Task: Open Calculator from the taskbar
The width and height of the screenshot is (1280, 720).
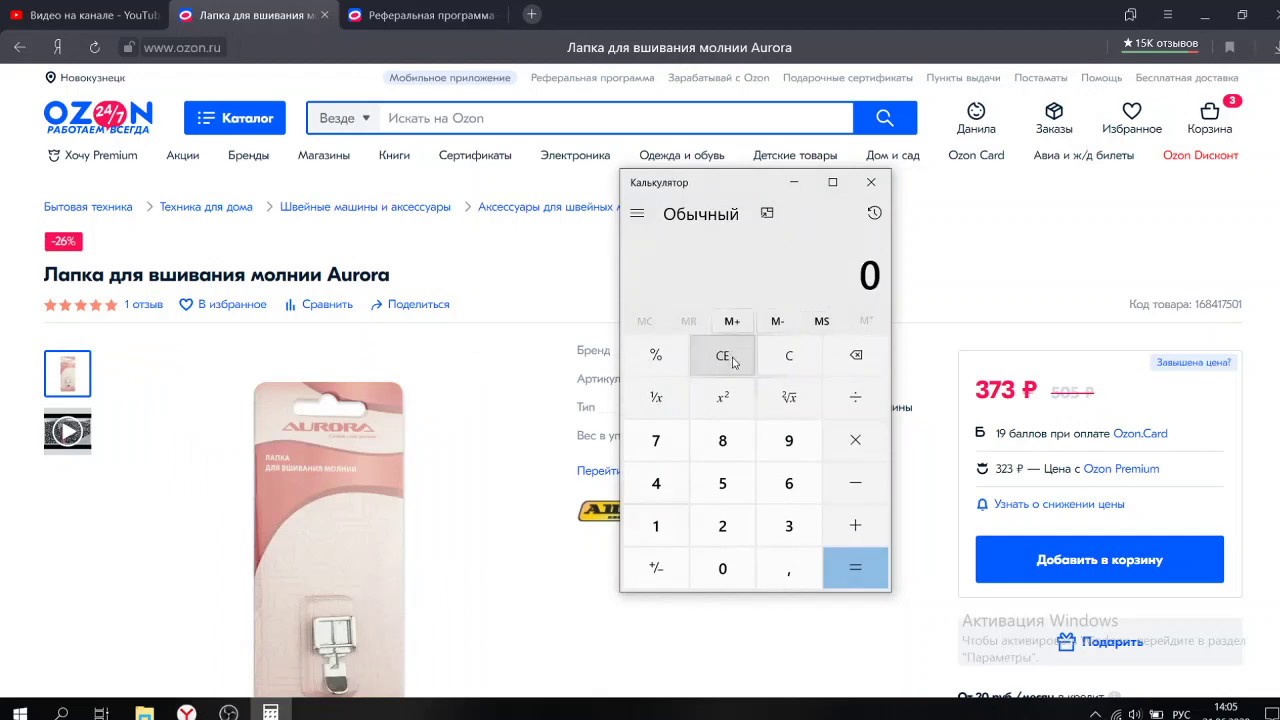Action: pos(270,713)
